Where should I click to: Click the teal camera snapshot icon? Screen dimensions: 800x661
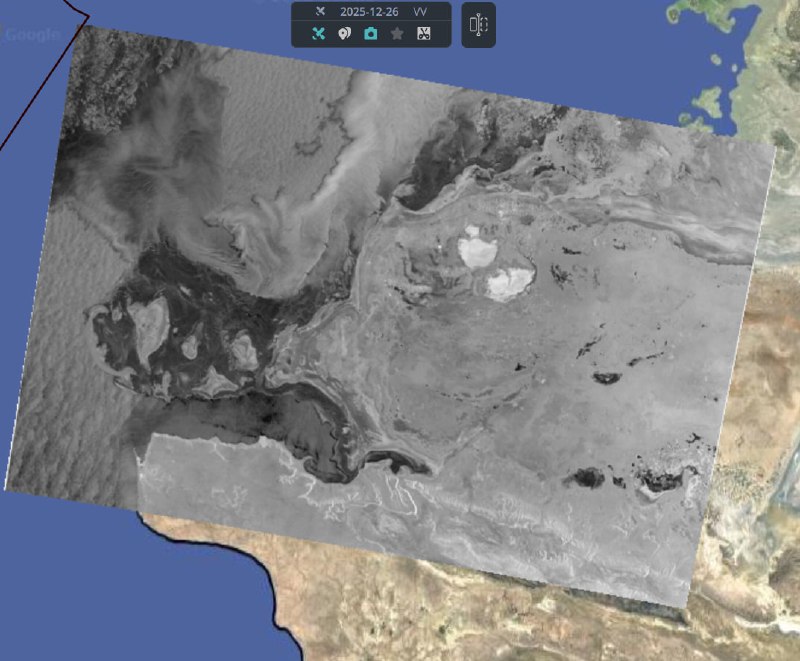(371, 34)
